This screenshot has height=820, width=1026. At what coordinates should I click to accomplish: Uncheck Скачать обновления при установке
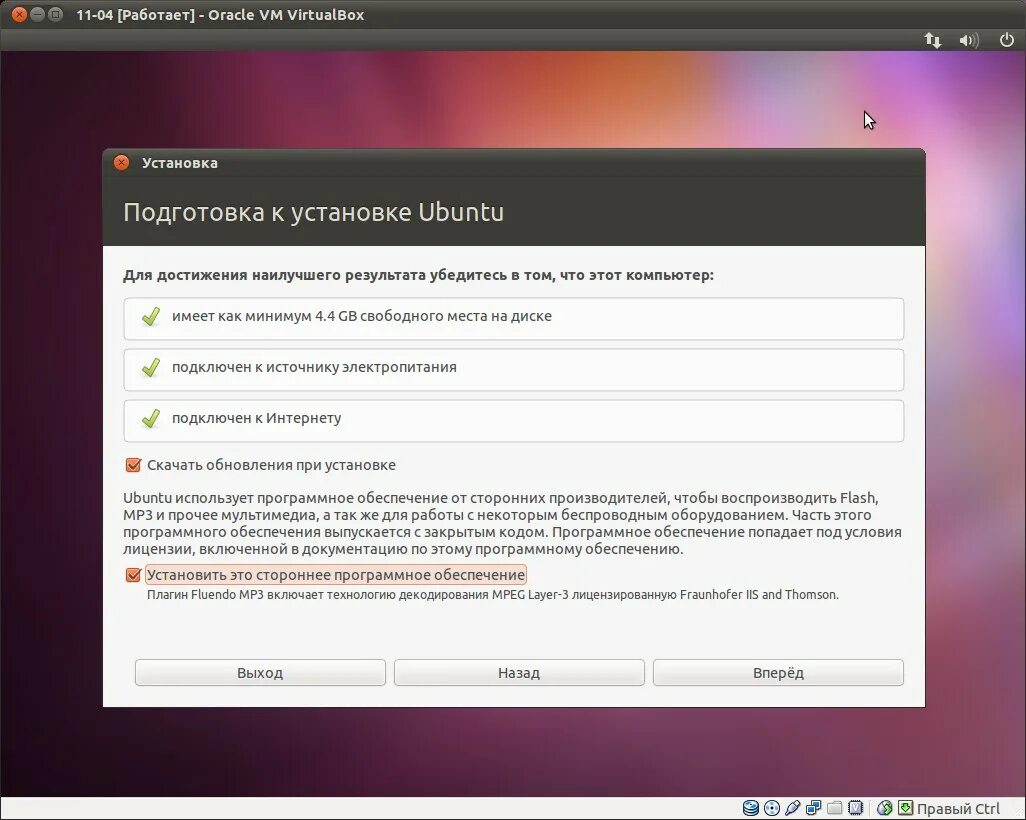[133, 465]
